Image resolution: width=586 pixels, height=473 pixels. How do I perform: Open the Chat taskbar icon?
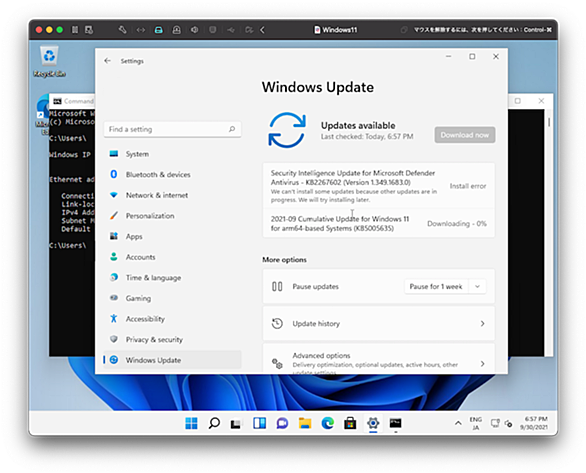coord(282,423)
